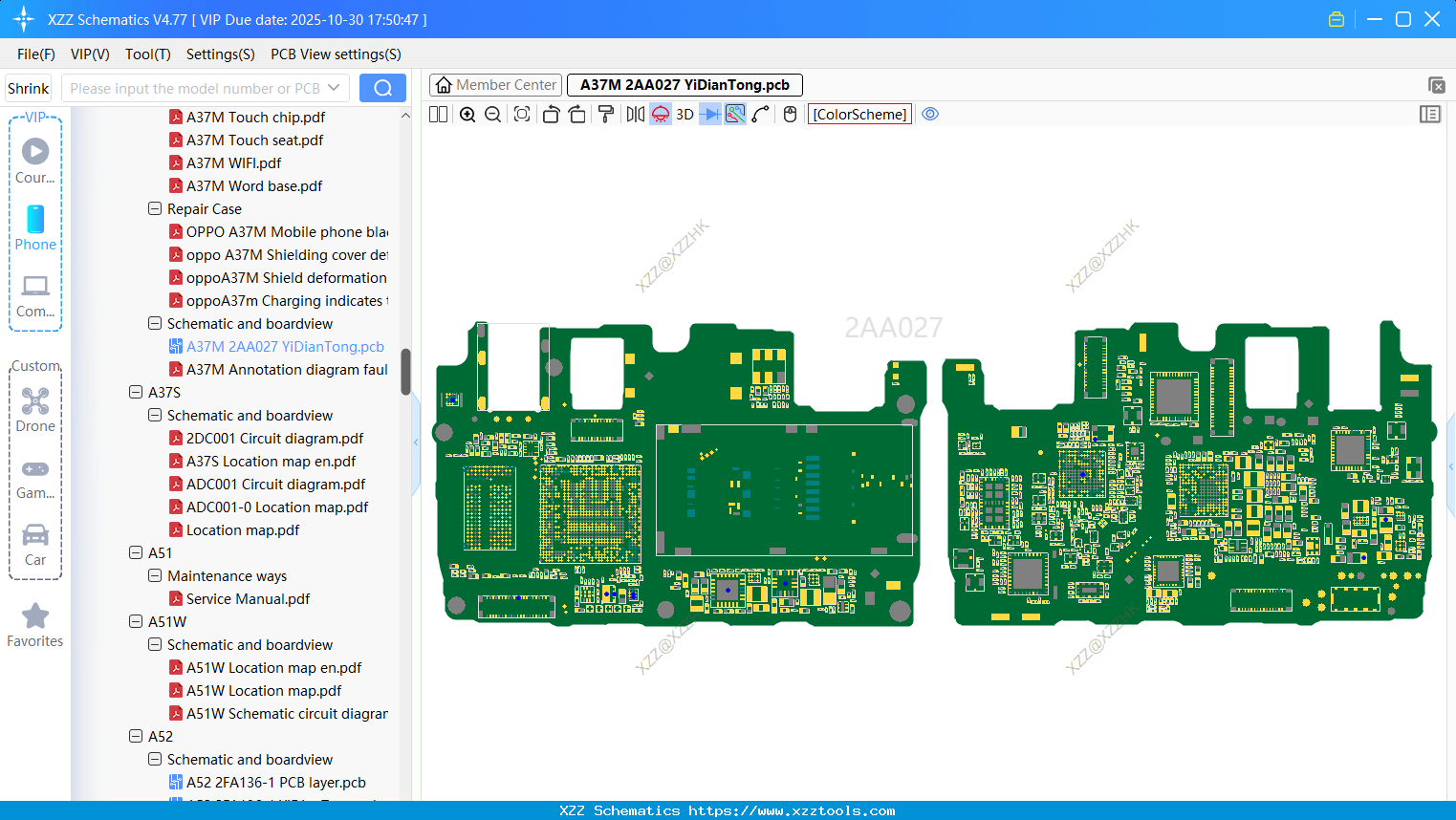The width and height of the screenshot is (1456, 820).
Task: Click the mirror flip board icon
Action: coord(635,115)
